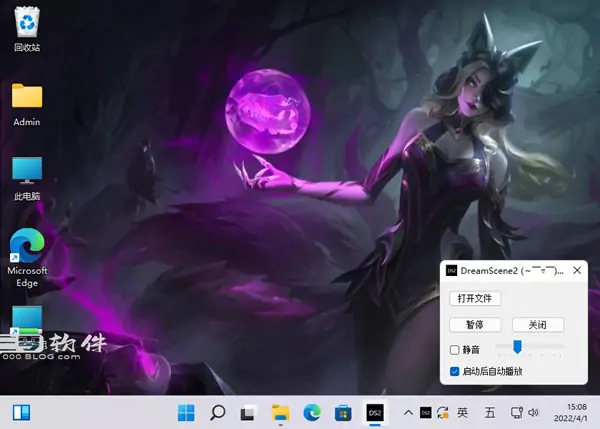
Task: Select Microsoft Edge desktop shortcut
Action: click(x=27, y=257)
